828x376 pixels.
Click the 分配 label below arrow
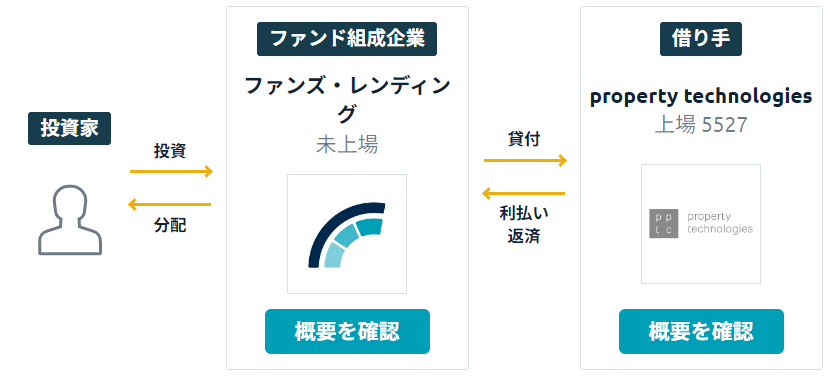pyautogui.click(x=170, y=226)
